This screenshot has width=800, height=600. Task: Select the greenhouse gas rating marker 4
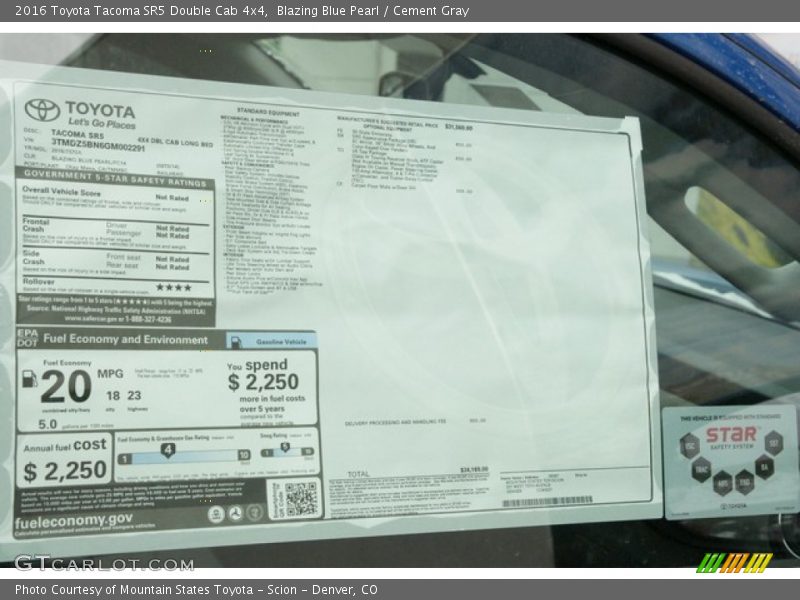168,450
